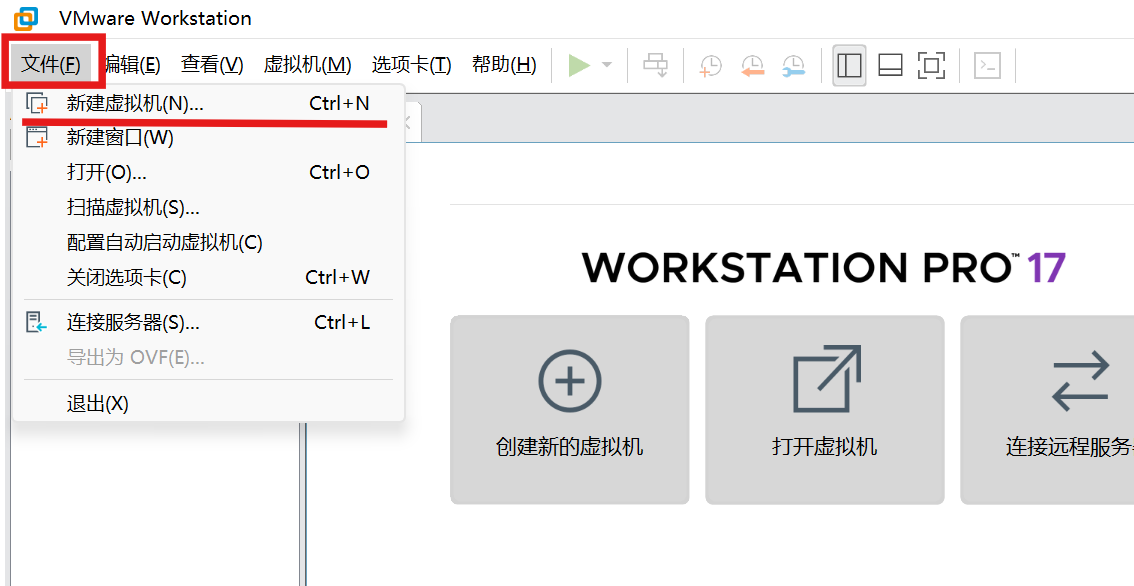Choose 新建窗口(W) from the menu
The height and width of the screenshot is (586, 1134).
tap(120, 138)
